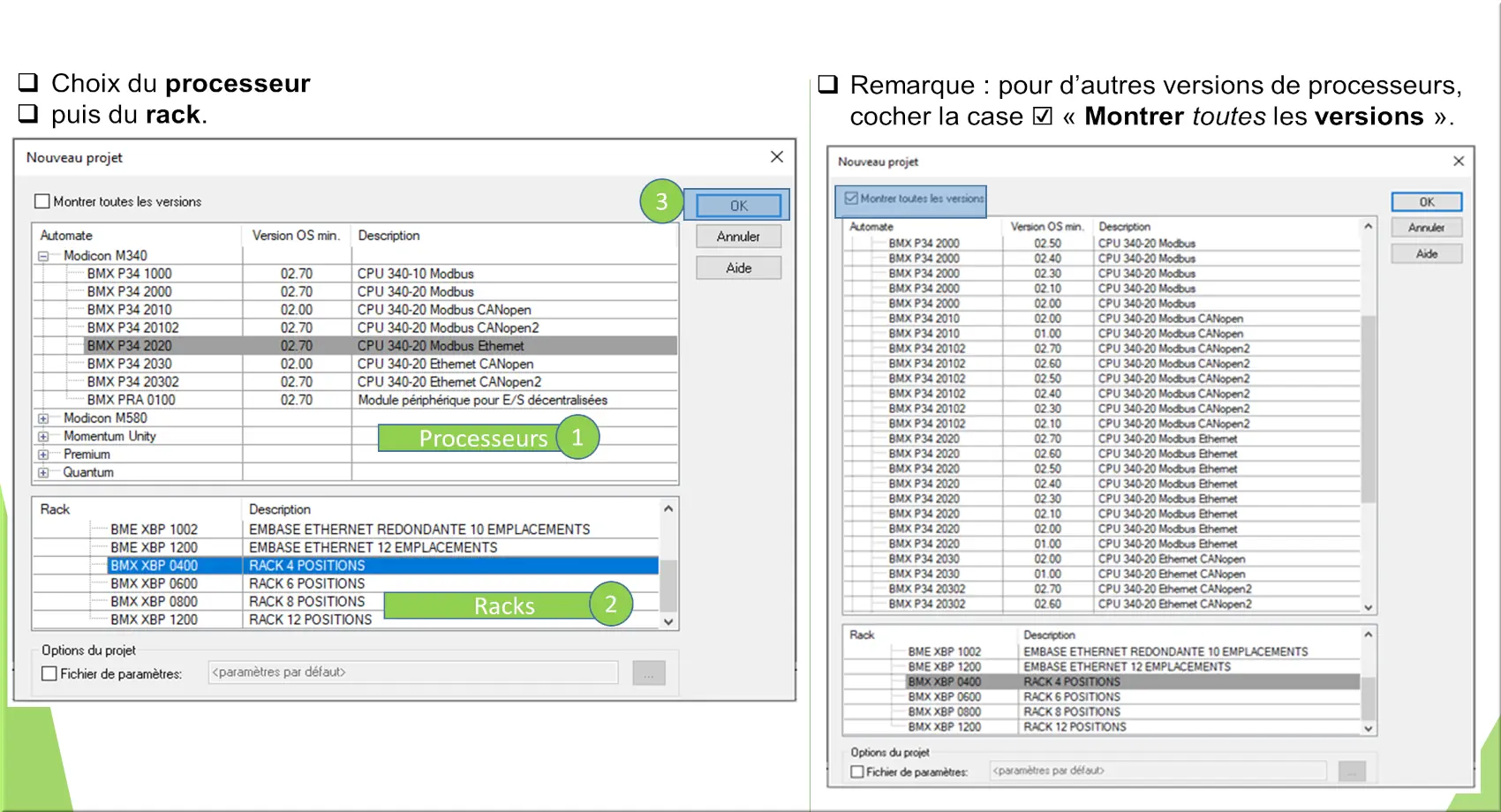Tick Fichier de paramètres checkbox in right dialog
This screenshot has height=812, width=1501.
pyautogui.click(x=857, y=771)
